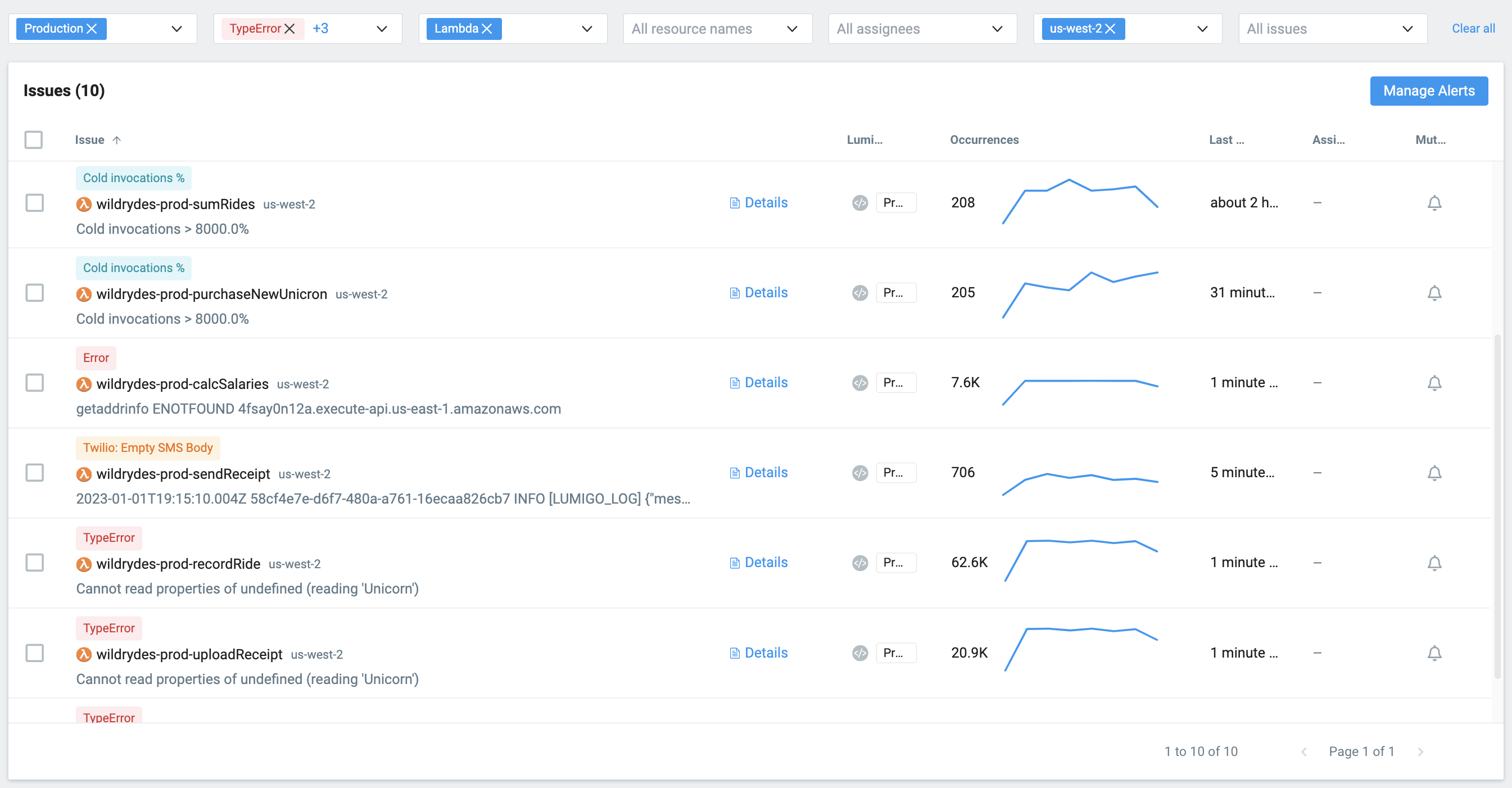Select the wildrydes-prod-uploadReceipt checkbox
The height and width of the screenshot is (788, 1512).
point(35,653)
